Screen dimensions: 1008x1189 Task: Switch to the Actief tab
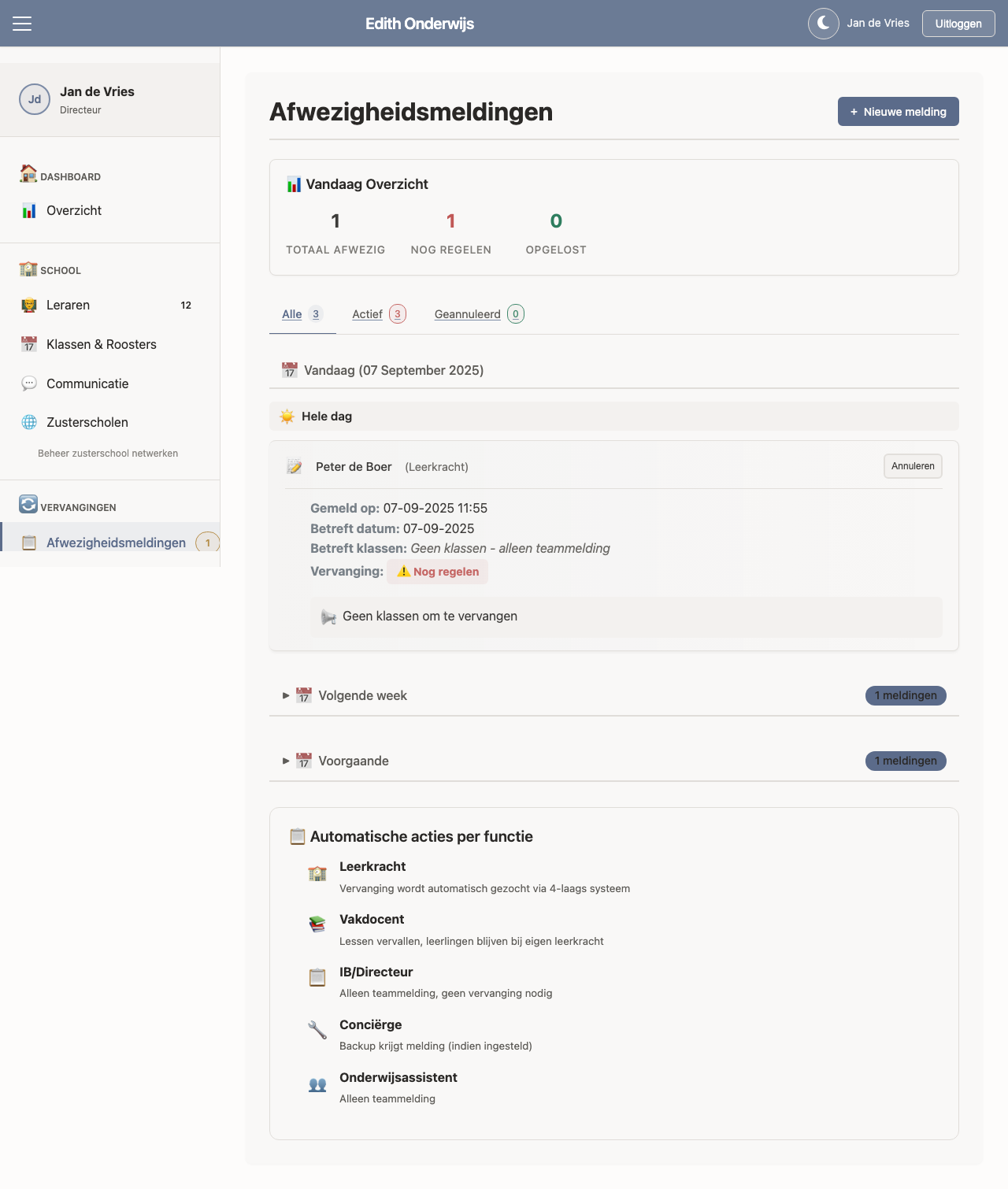[379, 314]
